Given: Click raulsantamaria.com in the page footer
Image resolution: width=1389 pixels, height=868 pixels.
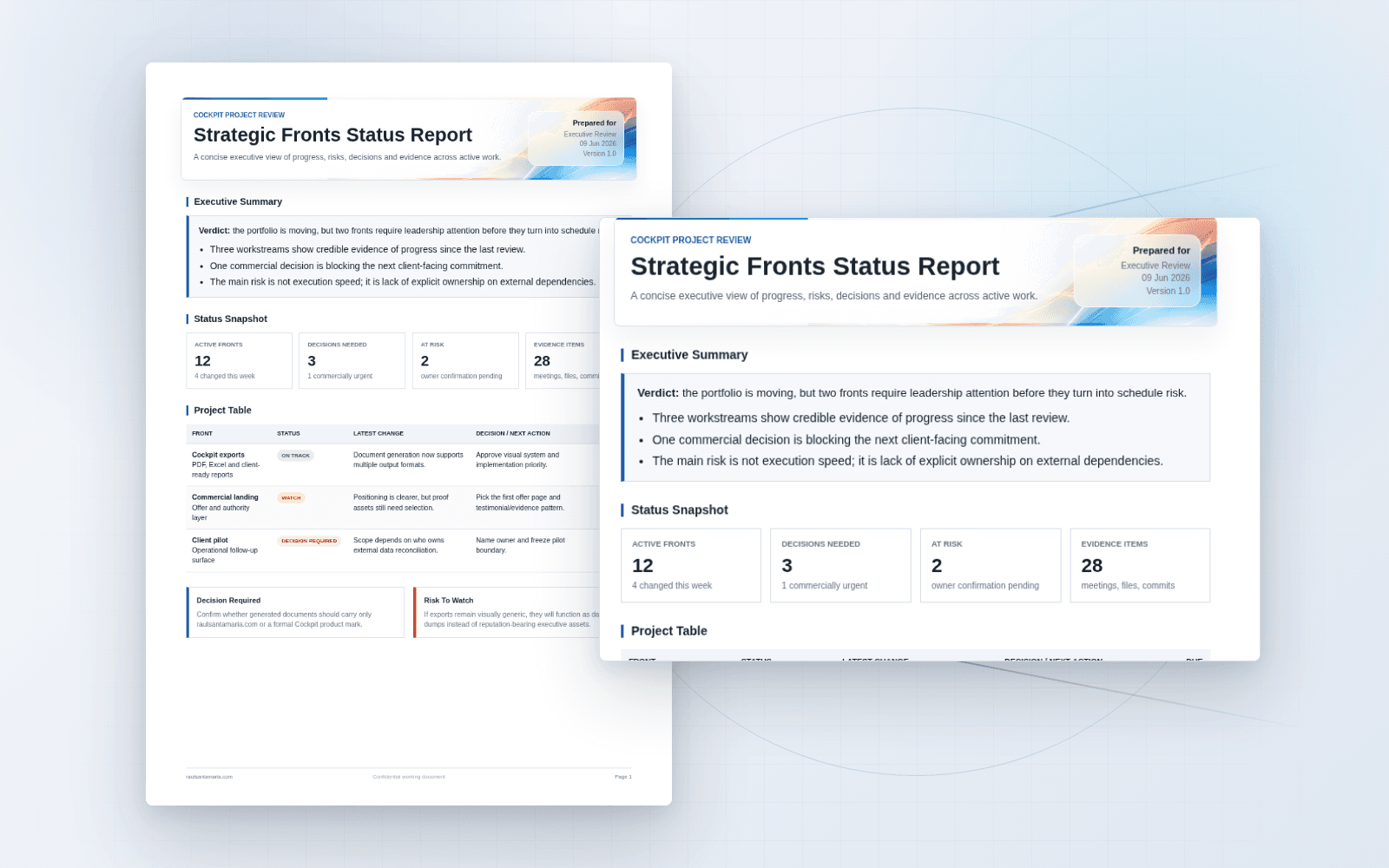Looking at the screenshot, I should click(209, 777).
